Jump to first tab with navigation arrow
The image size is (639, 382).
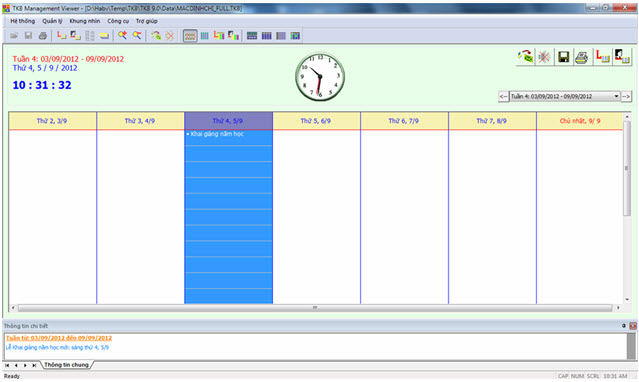(x=7, y=365)
